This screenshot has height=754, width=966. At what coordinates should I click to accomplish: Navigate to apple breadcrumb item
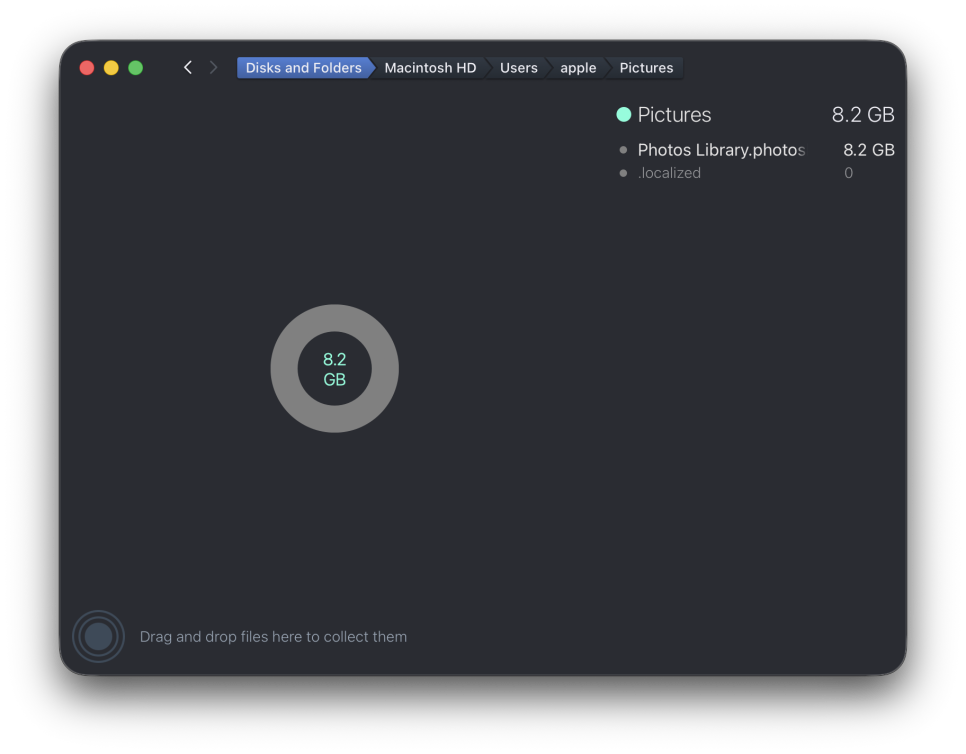pos(578,68)
